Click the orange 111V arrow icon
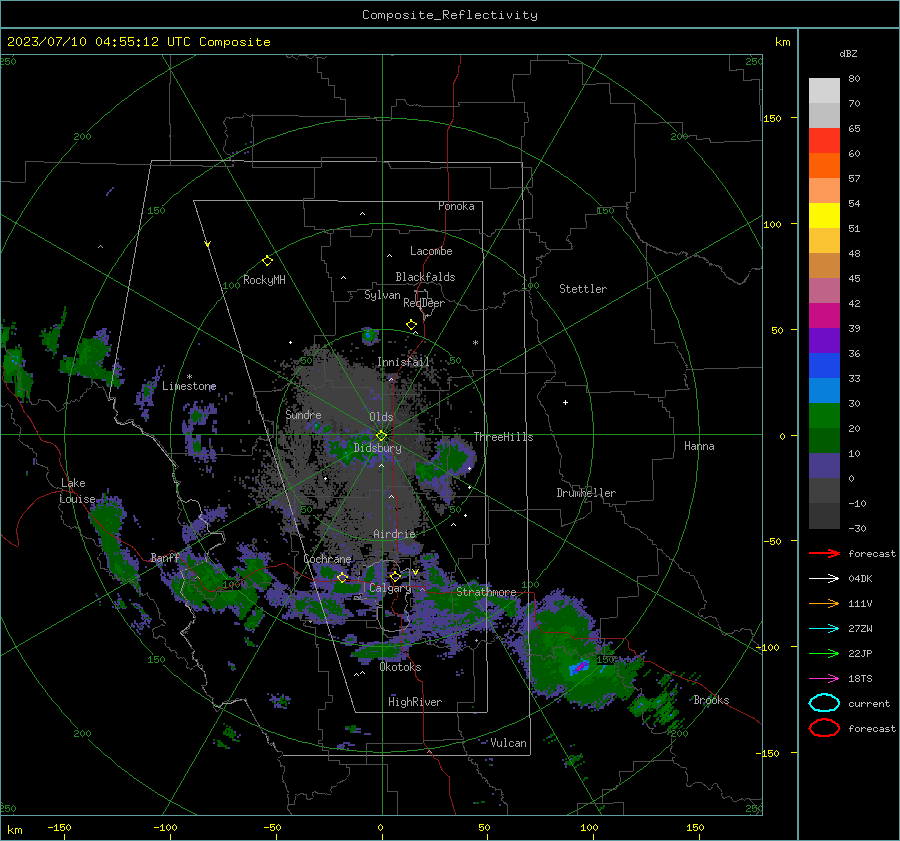Screen dimensions: 900x841 (x=824, y=603)
